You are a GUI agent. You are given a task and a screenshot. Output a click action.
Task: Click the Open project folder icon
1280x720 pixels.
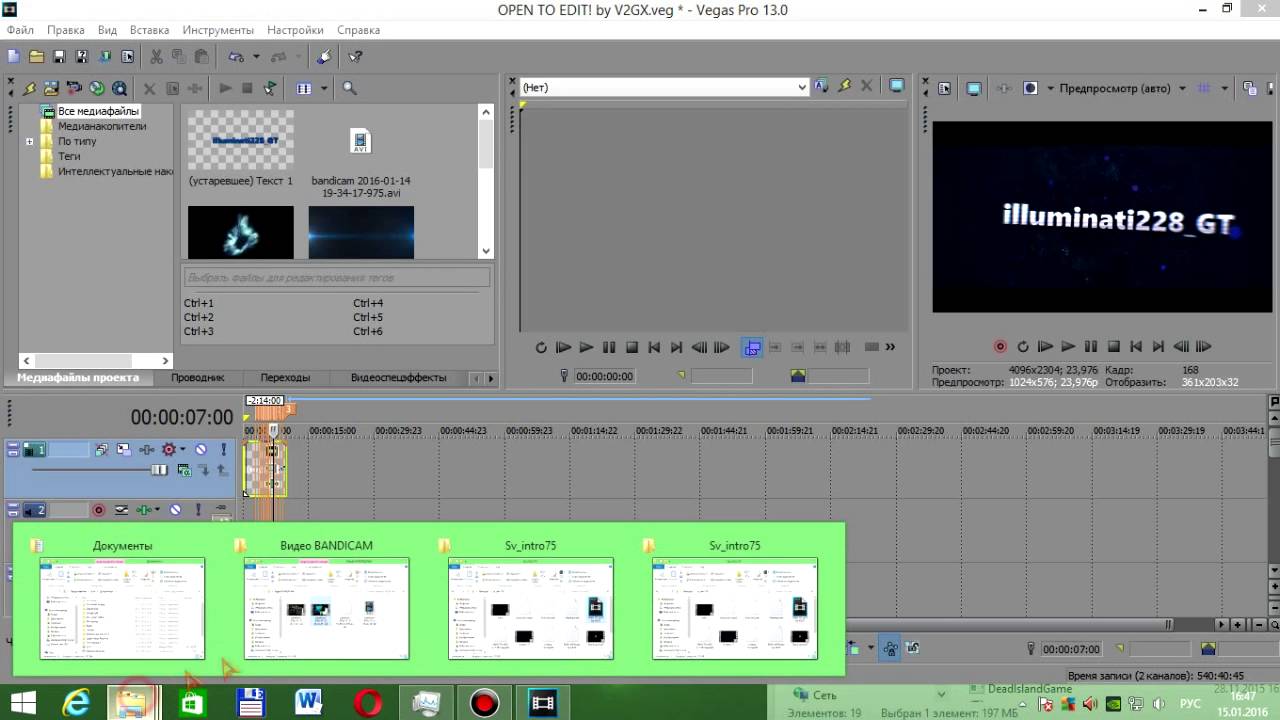pos(36,57)
